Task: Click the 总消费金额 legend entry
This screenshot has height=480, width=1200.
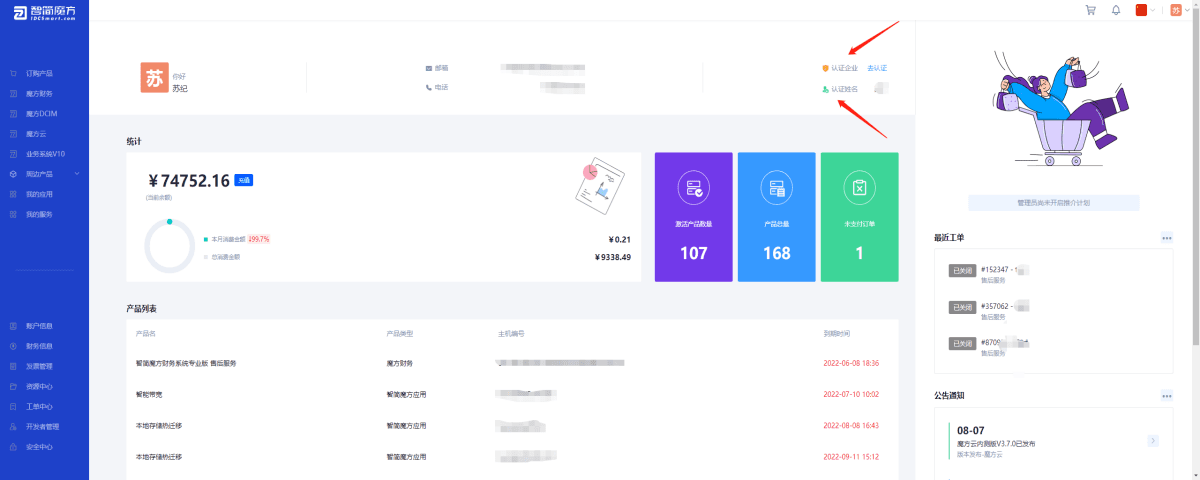Action: coord(222,257)
